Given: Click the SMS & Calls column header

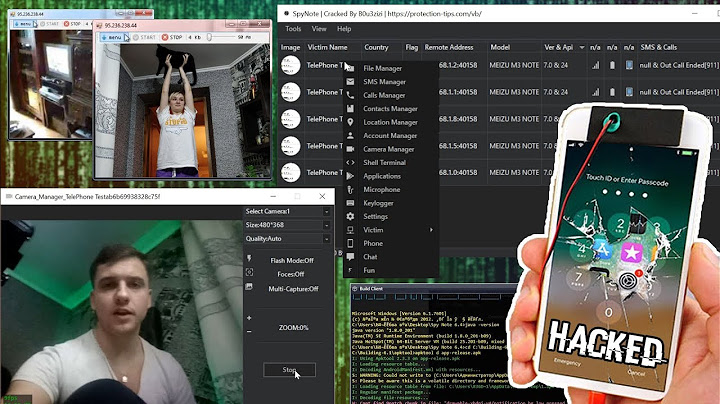Looking at the screenshot, I should click(658, 47).
